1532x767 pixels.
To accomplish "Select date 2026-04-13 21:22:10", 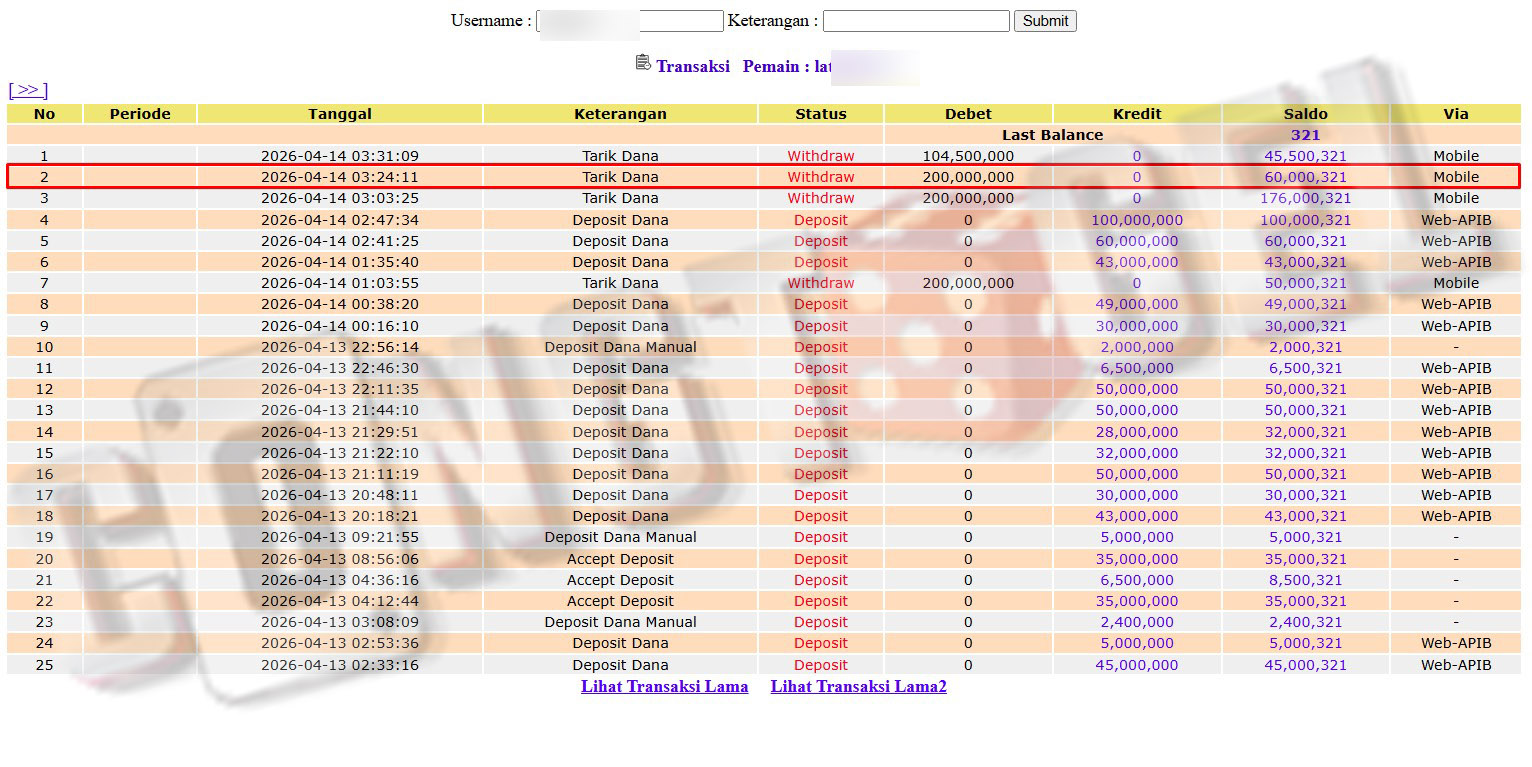I will tap(340, 453).
